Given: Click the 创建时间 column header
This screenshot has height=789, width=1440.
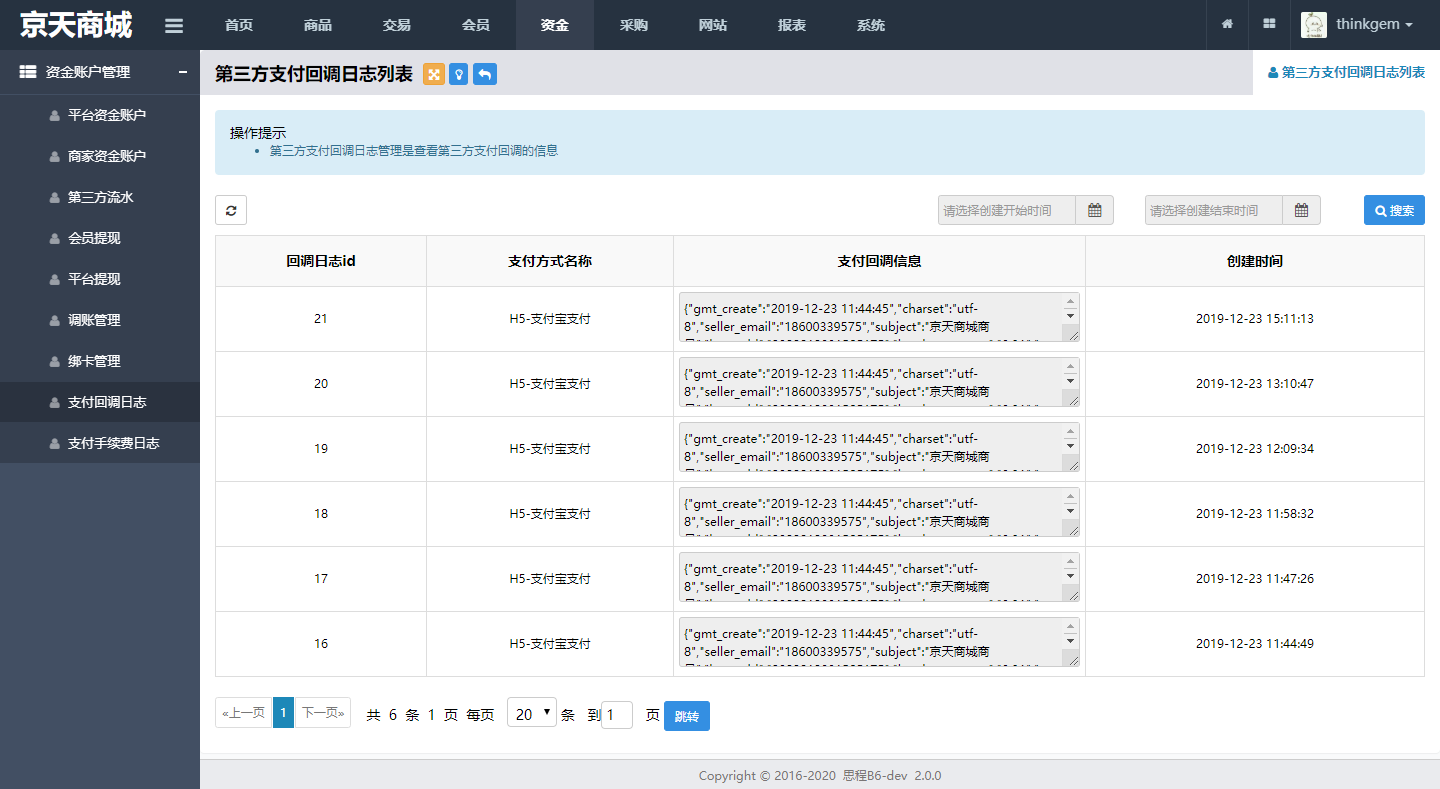Looking at the screenshot, I should click(1255, 261).
